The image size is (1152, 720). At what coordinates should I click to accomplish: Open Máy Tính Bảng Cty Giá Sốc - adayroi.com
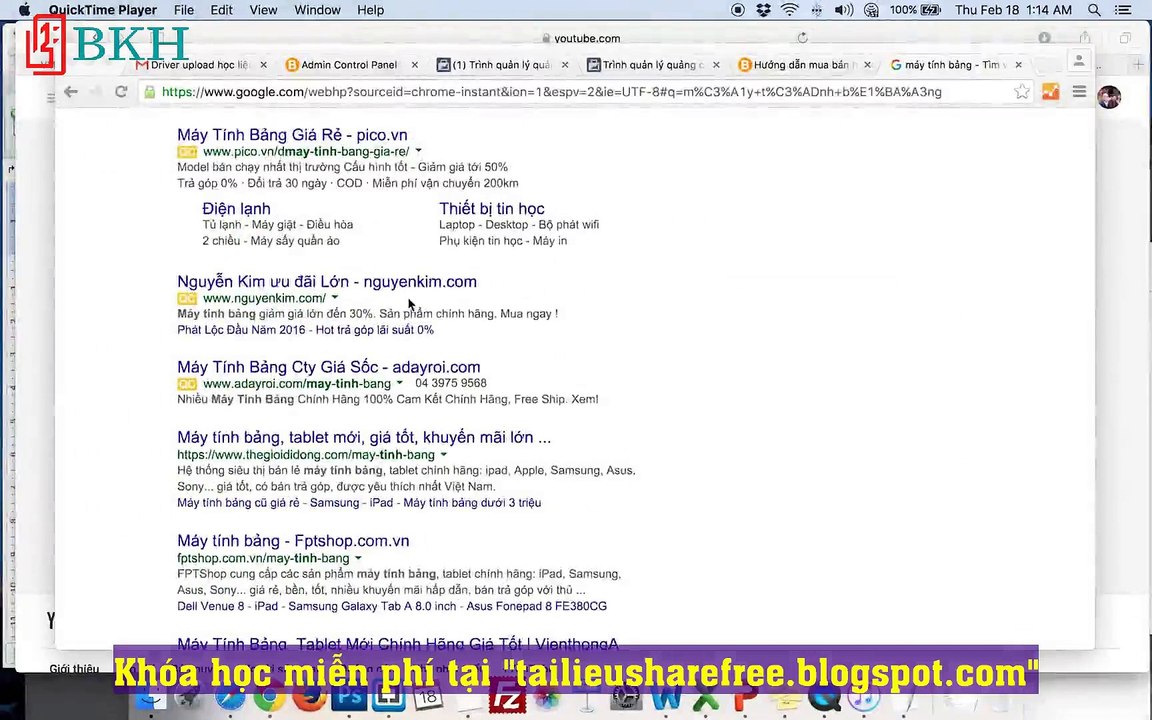328,367
